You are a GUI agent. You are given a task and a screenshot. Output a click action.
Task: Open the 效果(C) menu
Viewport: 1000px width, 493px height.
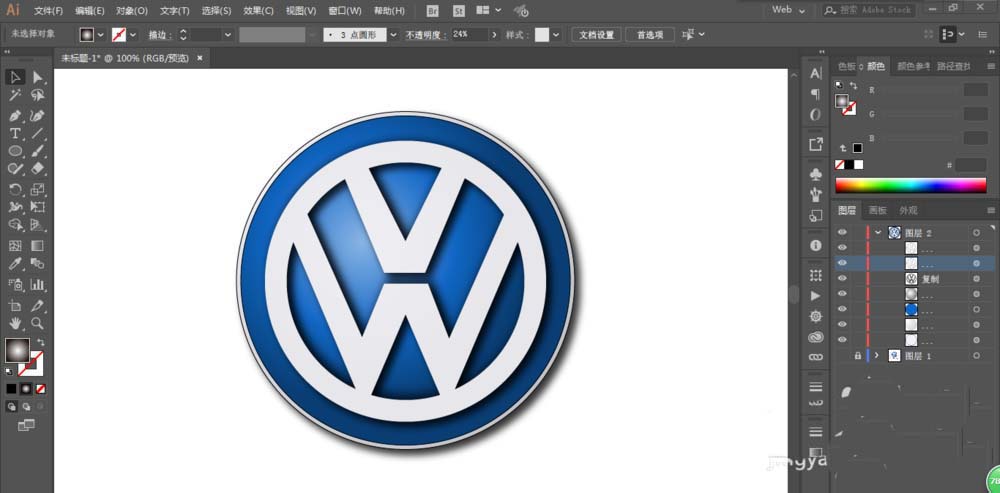click(257, 11)
